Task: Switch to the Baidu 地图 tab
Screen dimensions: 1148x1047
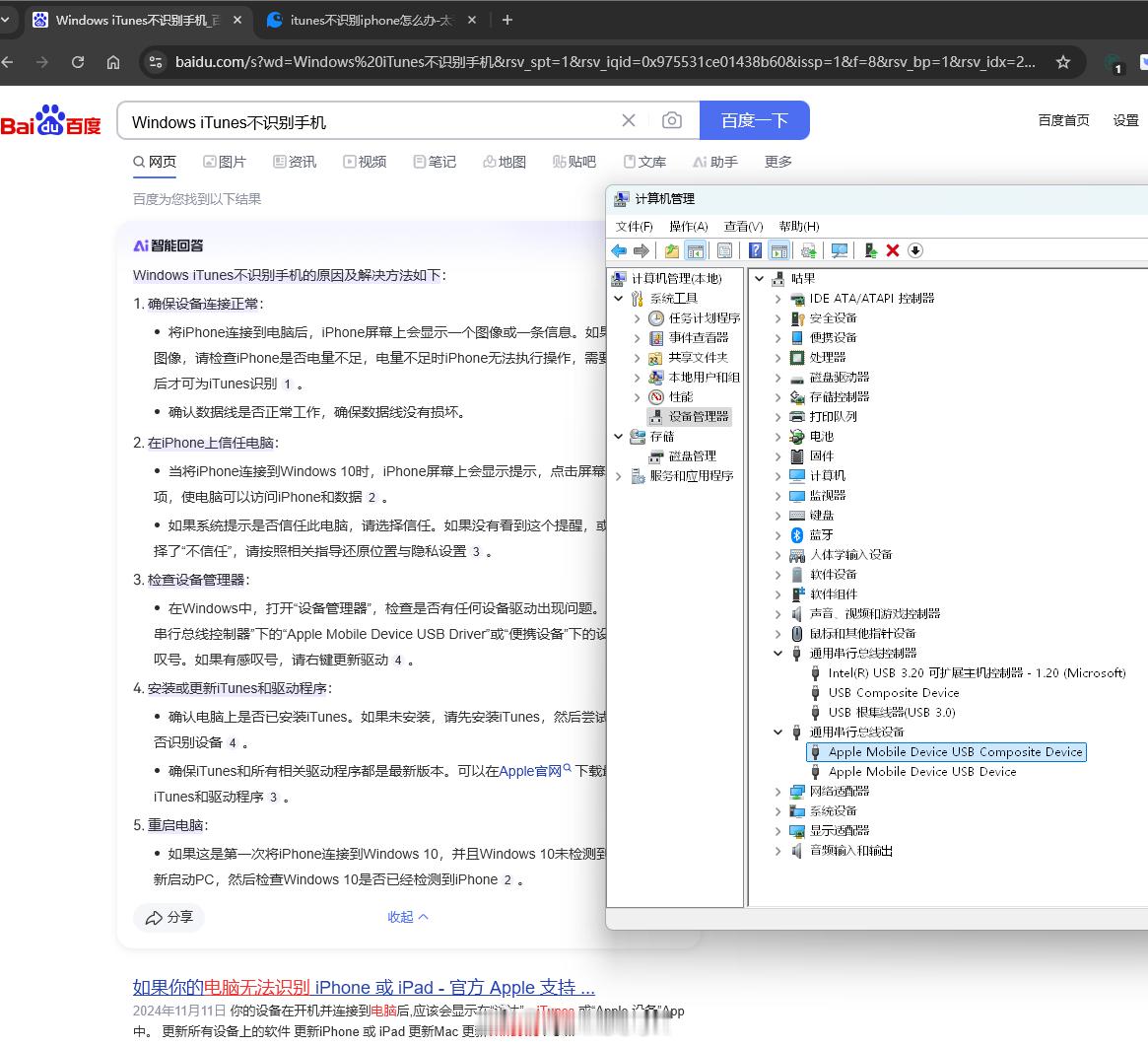Action: [x=505, y=162]
